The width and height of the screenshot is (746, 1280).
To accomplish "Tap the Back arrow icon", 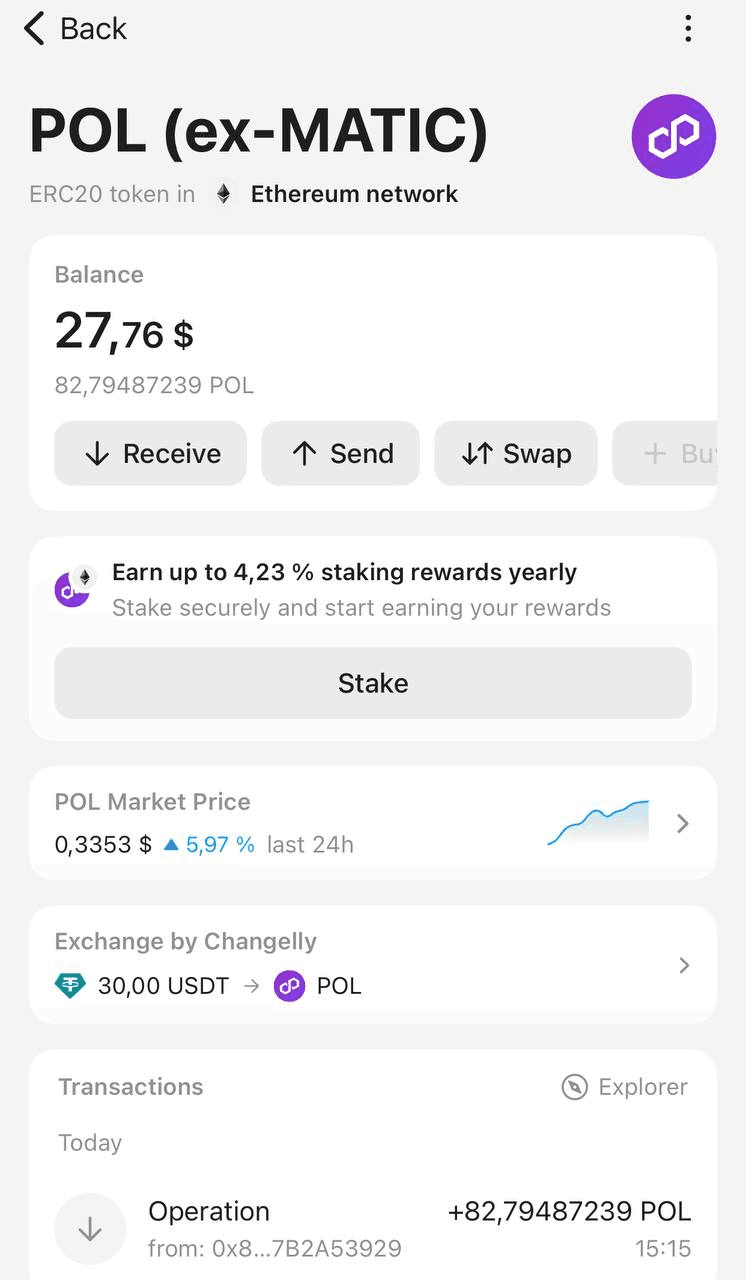I will click(x=35, y=29).
